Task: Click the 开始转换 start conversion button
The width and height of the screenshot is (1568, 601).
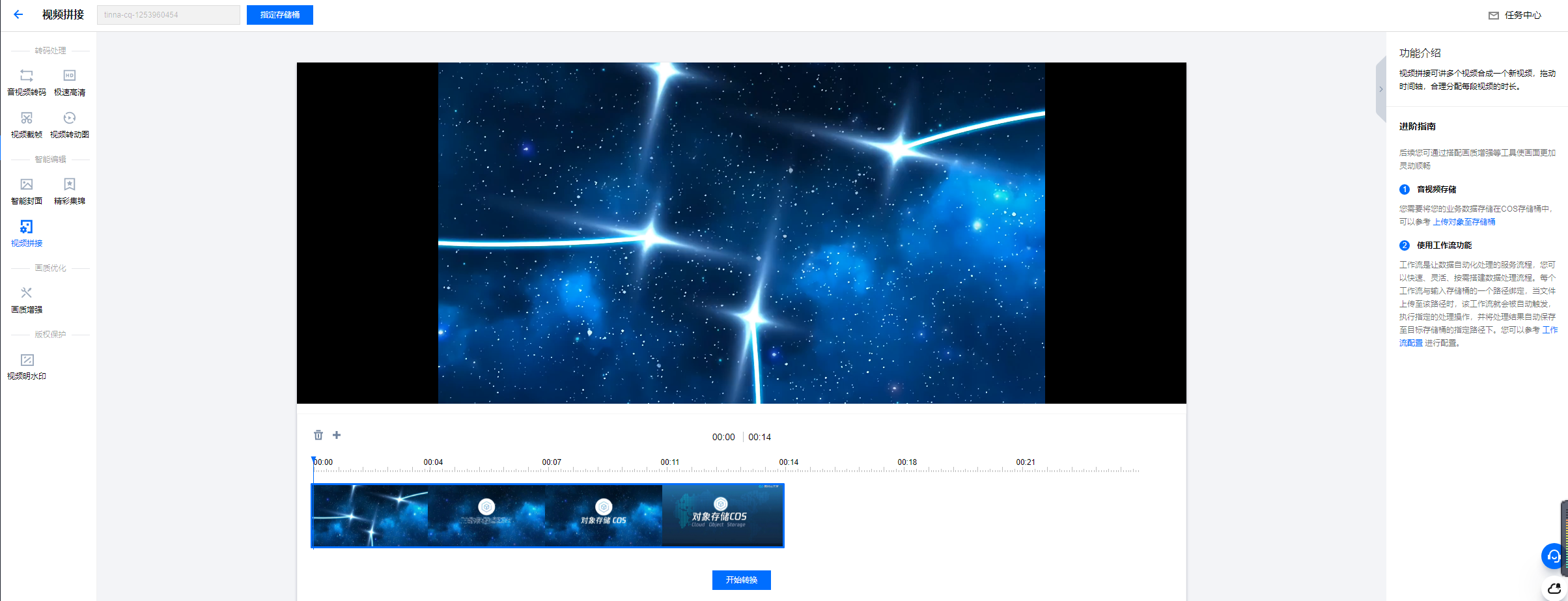Action: (742, 580)
